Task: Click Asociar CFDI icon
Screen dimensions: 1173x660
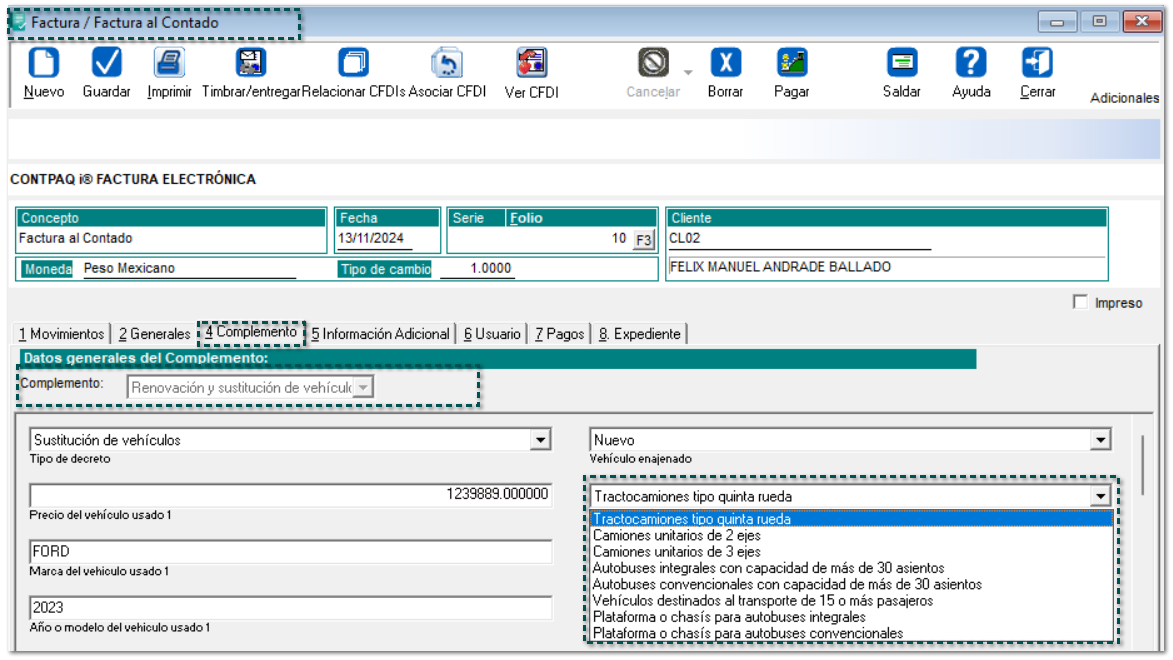Action: 447,63
